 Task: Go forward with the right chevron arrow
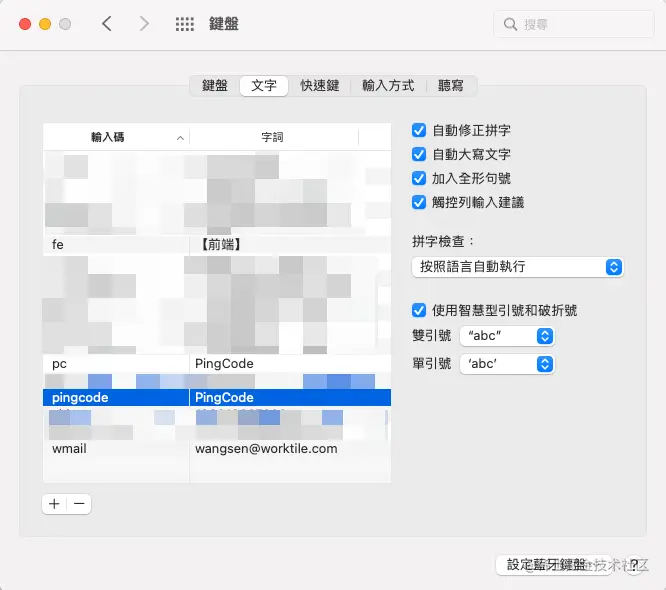point(144,24)
